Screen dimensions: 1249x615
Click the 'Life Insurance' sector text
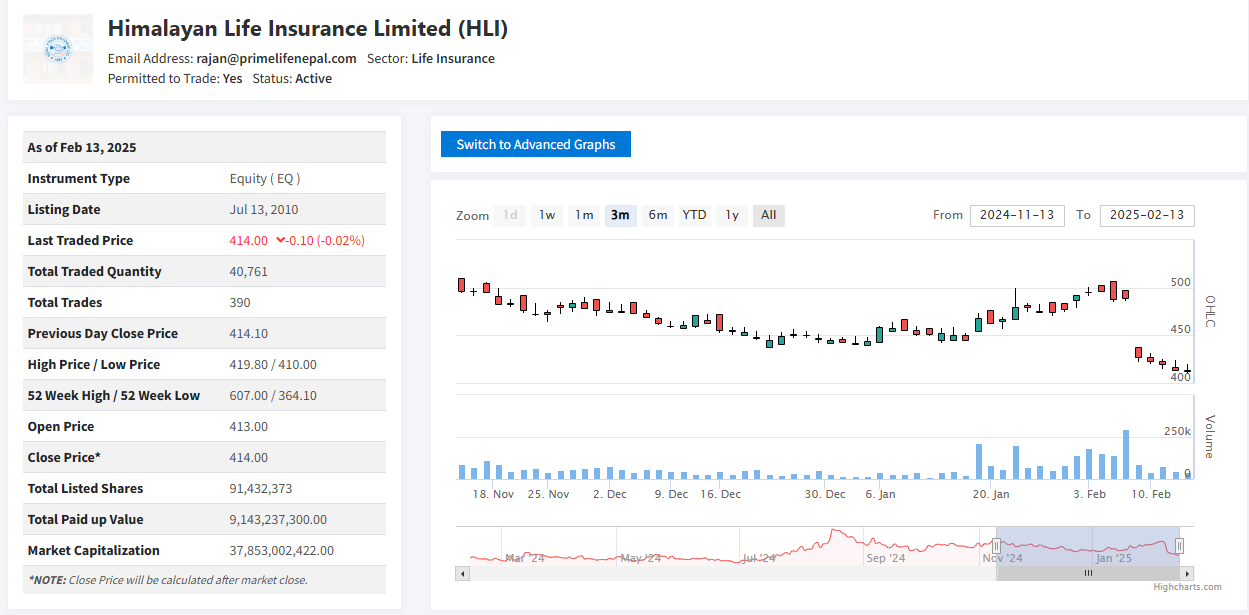click(x=453, y=58)
